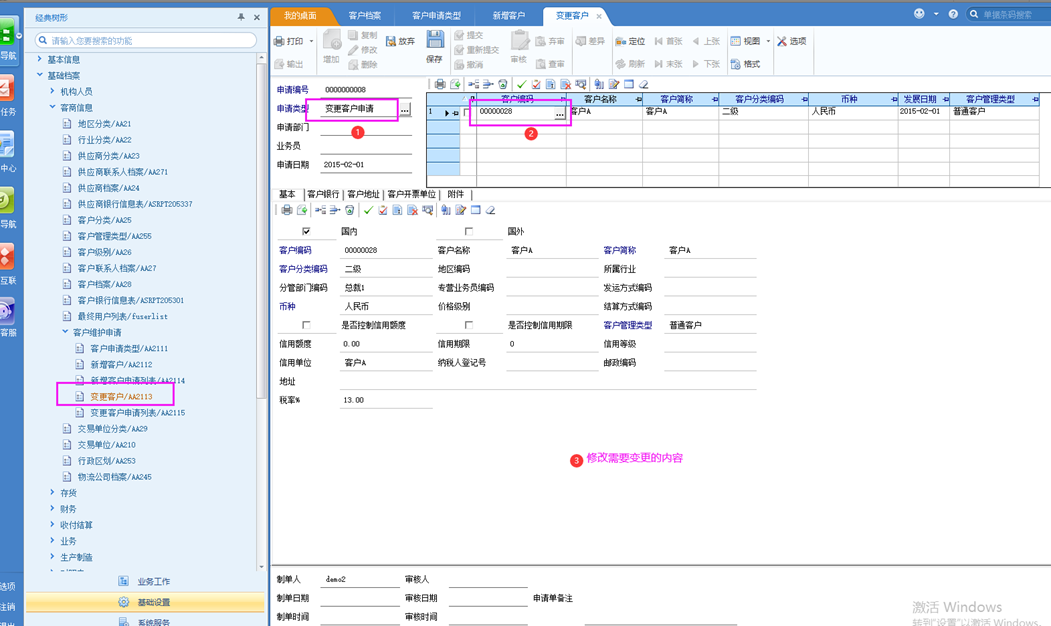Collapse the 客商信息 tree node

pos(52,107)
